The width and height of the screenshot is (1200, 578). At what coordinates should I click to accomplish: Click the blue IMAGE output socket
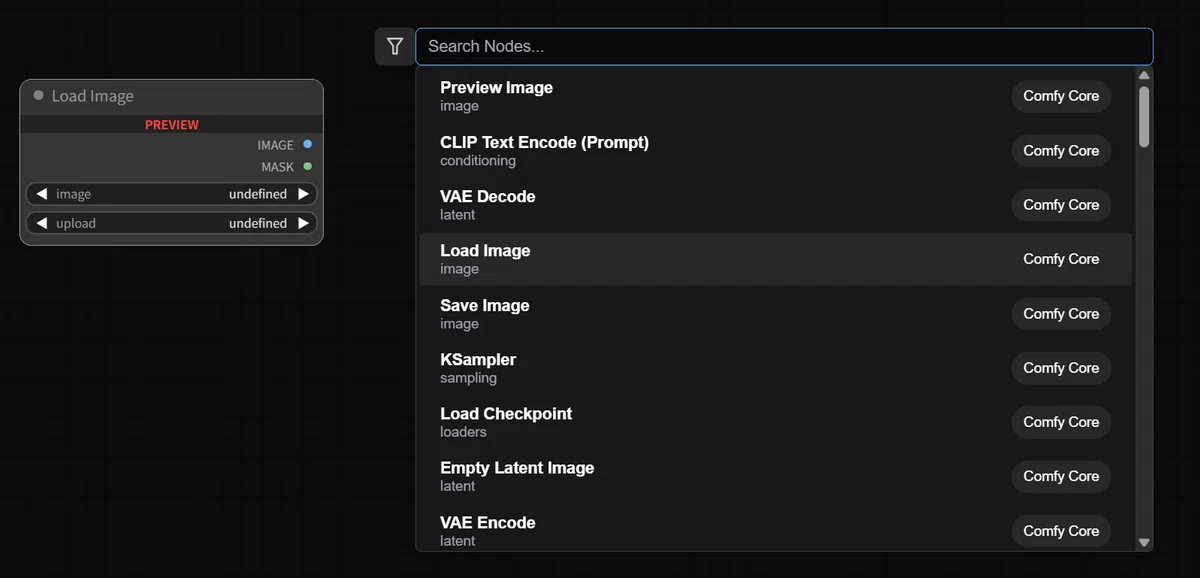click(x=307, y=145)
